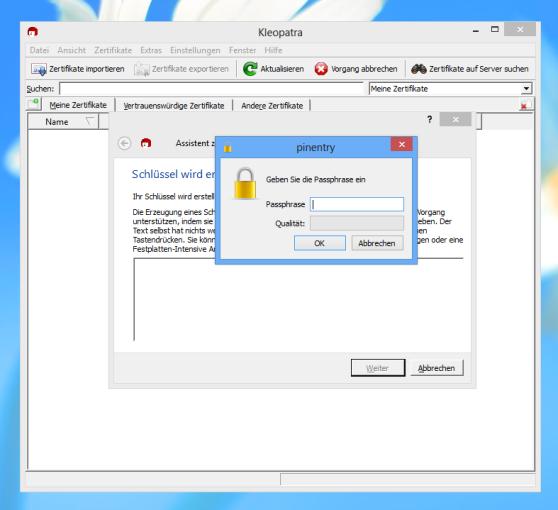Viewport: 558px width, 510px height.
Task: Minimize the Kleopatra window
Action: pyautogui.click(x=475, y=31)
